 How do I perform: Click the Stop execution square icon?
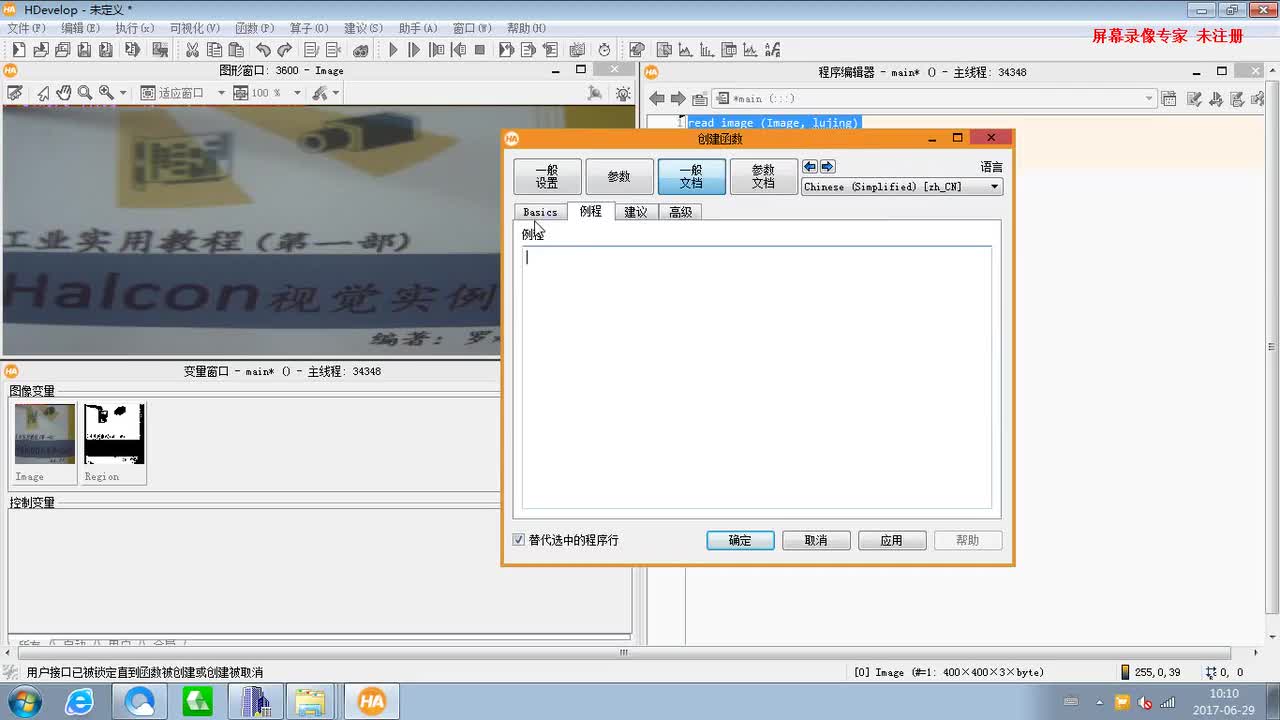(480, 49)
